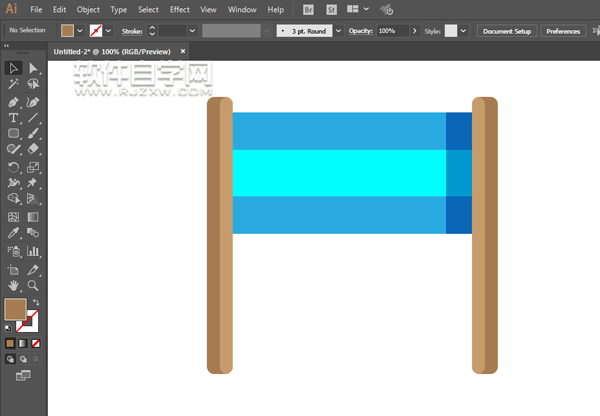Click the Document Setup button

pyautogui.click(x=508, y=31)
